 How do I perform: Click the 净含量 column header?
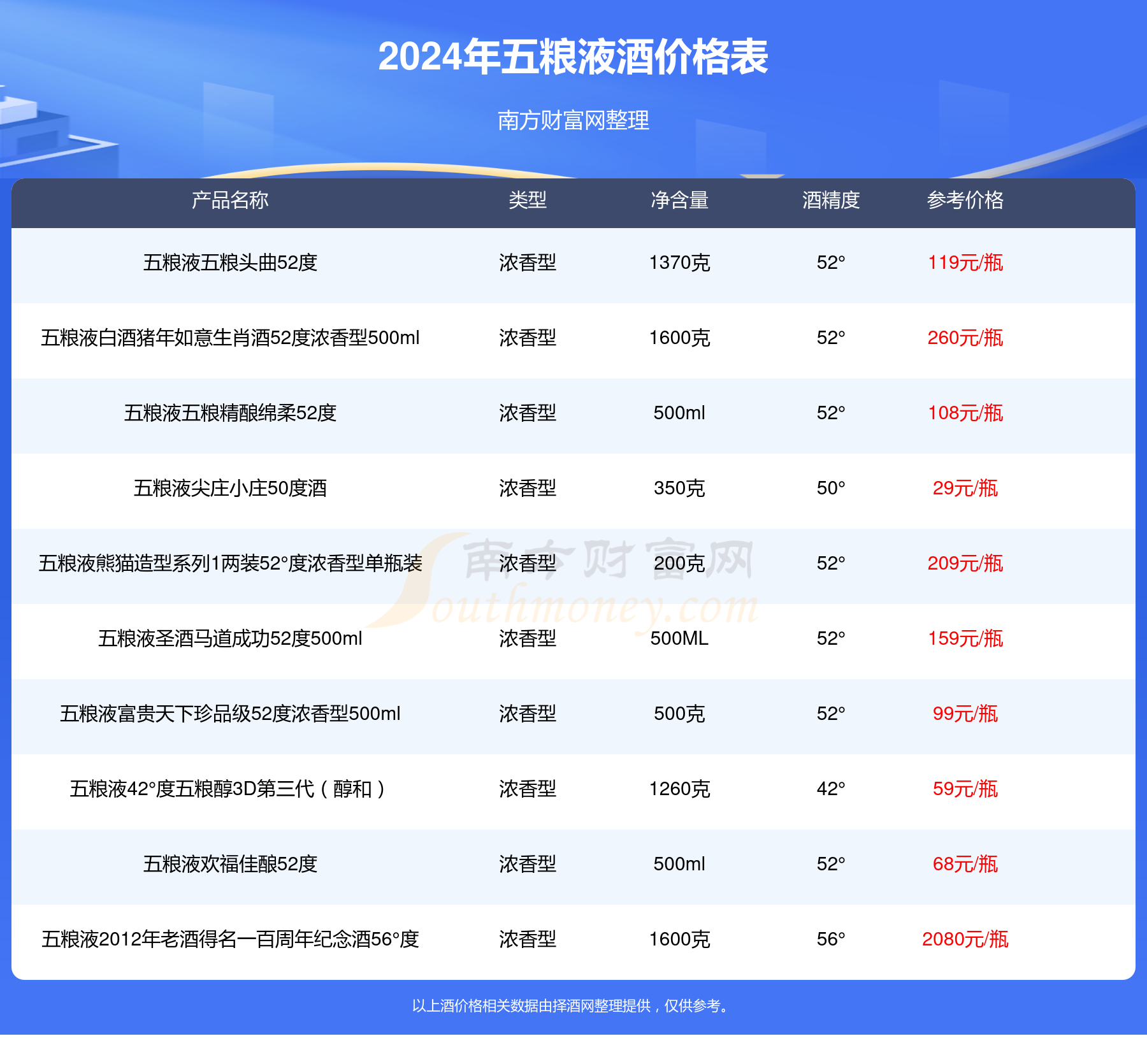click(x=679, y=201)
